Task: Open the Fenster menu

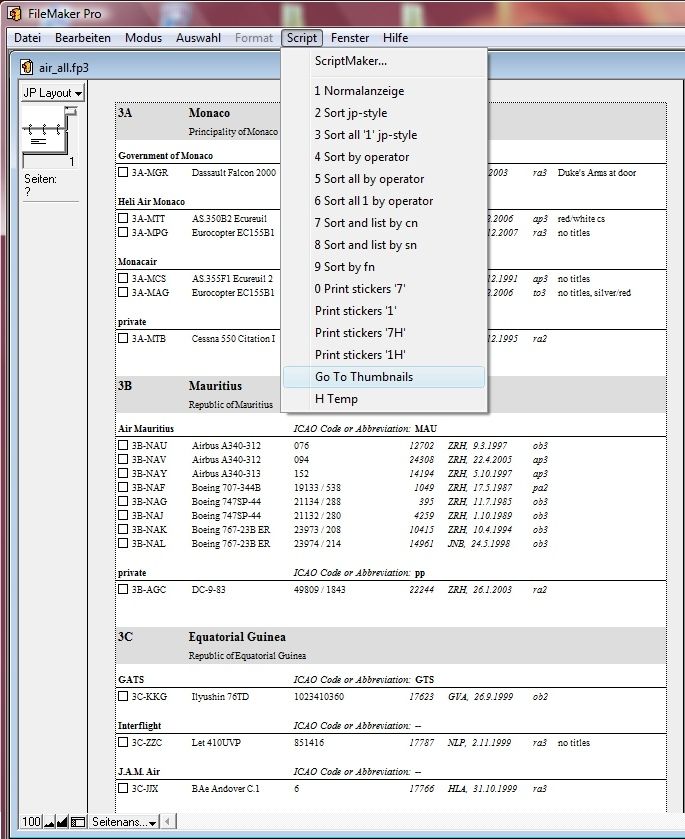Action: click(x=350, y=38)
